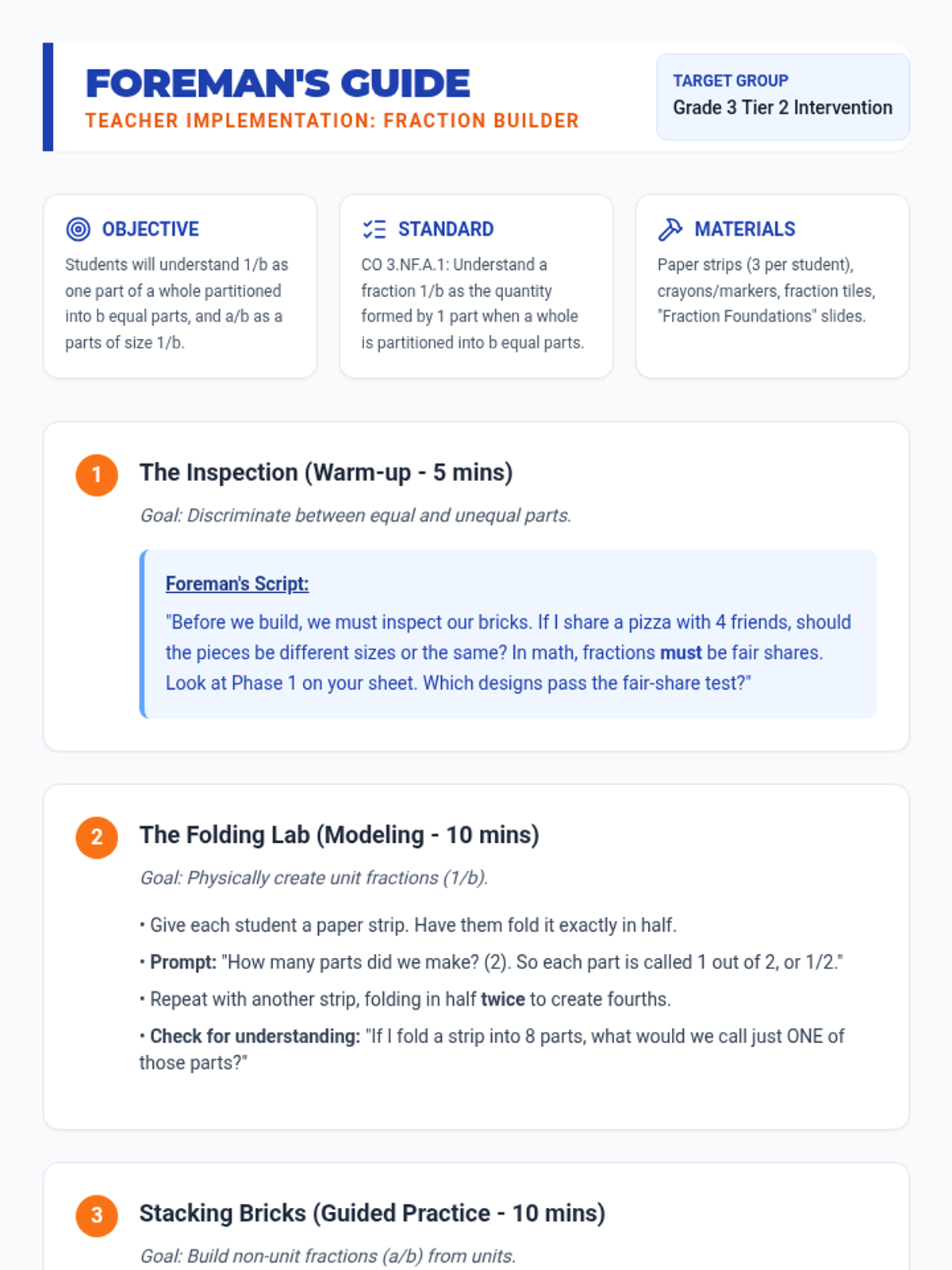
Task: Click the Goal: Physically create unit fractions line
Action: point(314,878)
